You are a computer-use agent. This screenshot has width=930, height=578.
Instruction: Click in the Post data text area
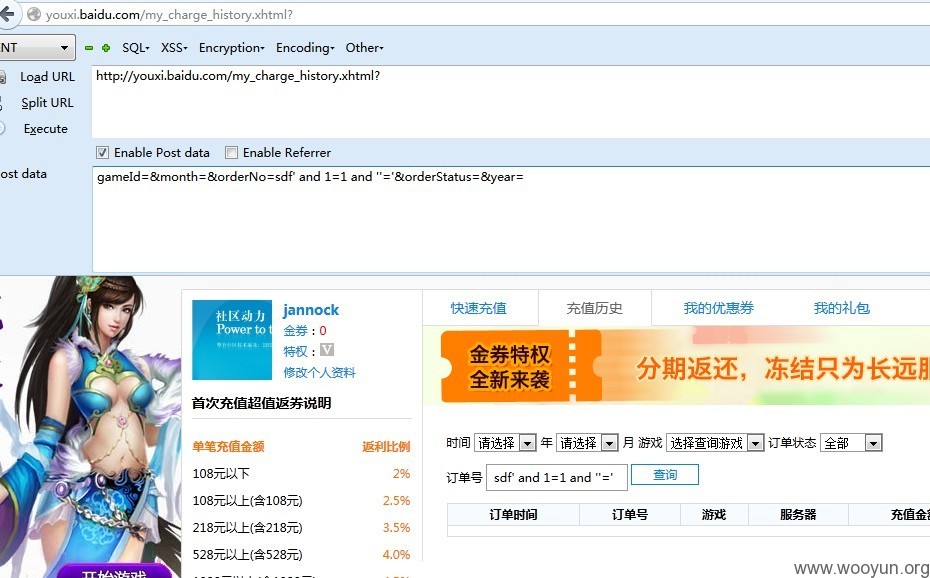pos(511,219)
